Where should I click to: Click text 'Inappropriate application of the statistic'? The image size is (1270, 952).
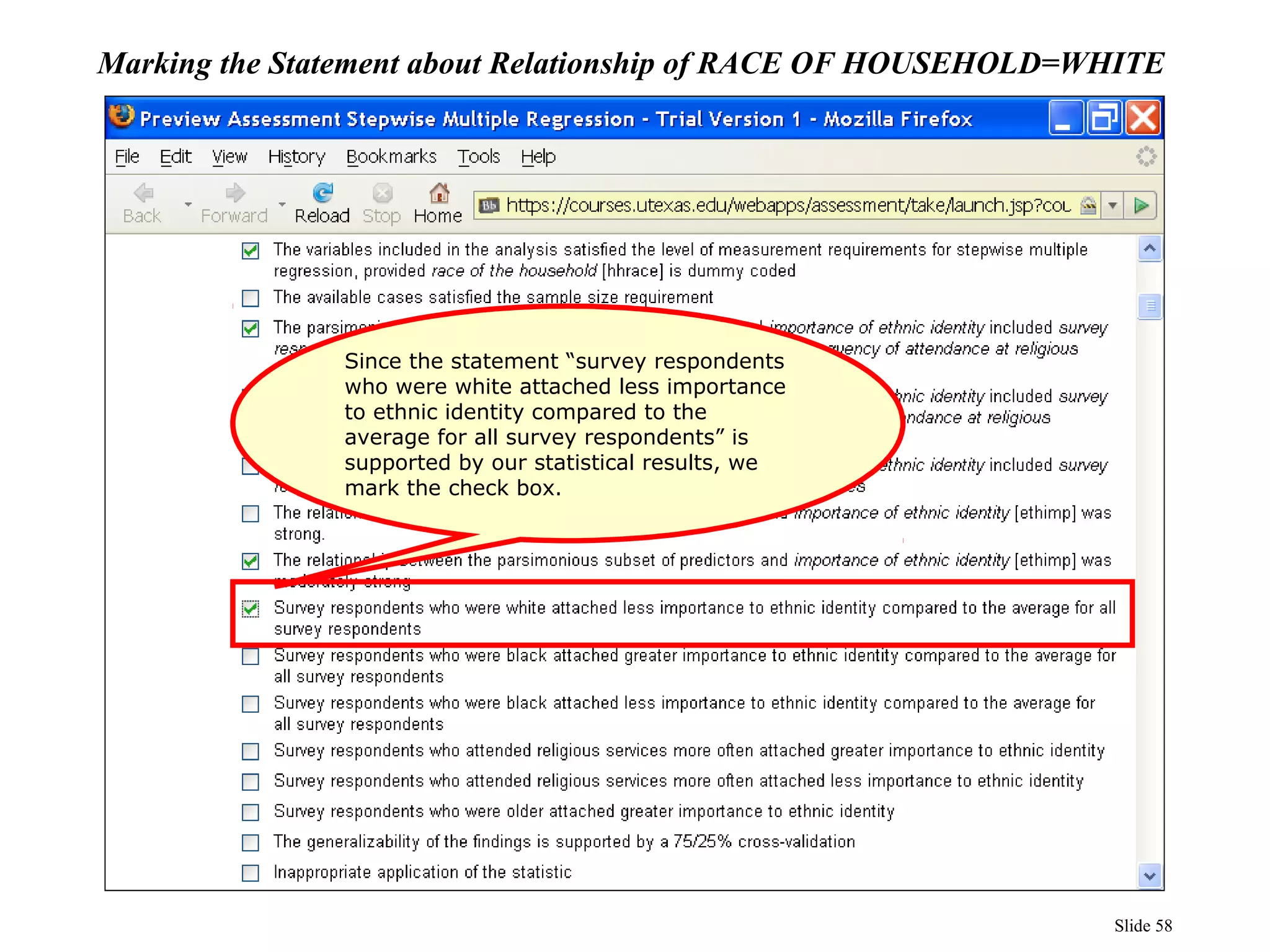pos(422,872)
